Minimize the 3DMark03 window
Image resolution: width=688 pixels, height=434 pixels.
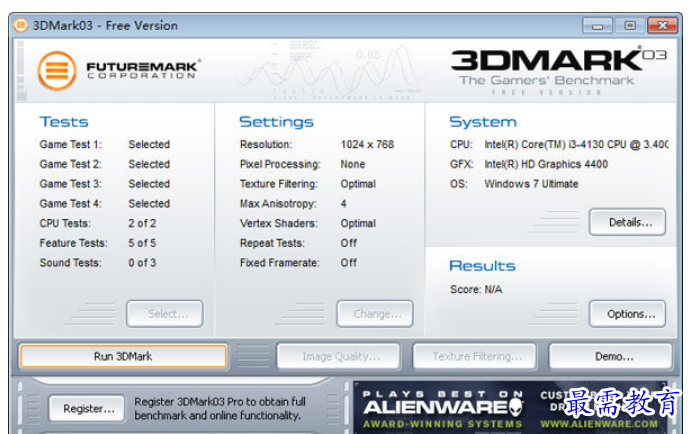pos(597,25)
